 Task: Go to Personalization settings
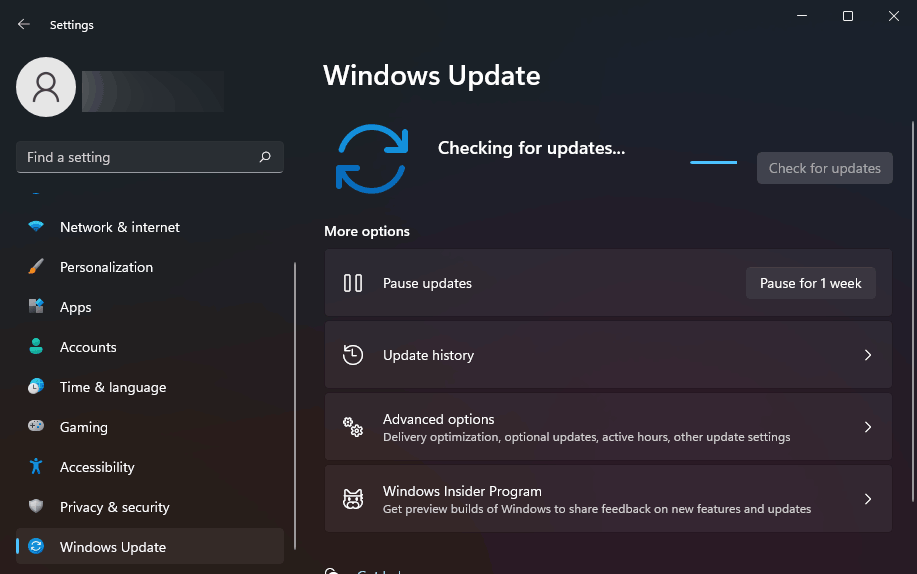[150, 267]
